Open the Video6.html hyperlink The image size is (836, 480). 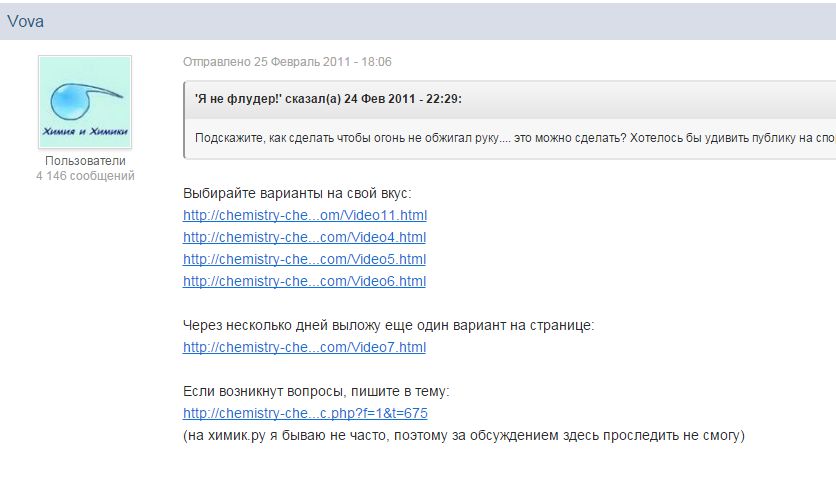coord(304,281)
